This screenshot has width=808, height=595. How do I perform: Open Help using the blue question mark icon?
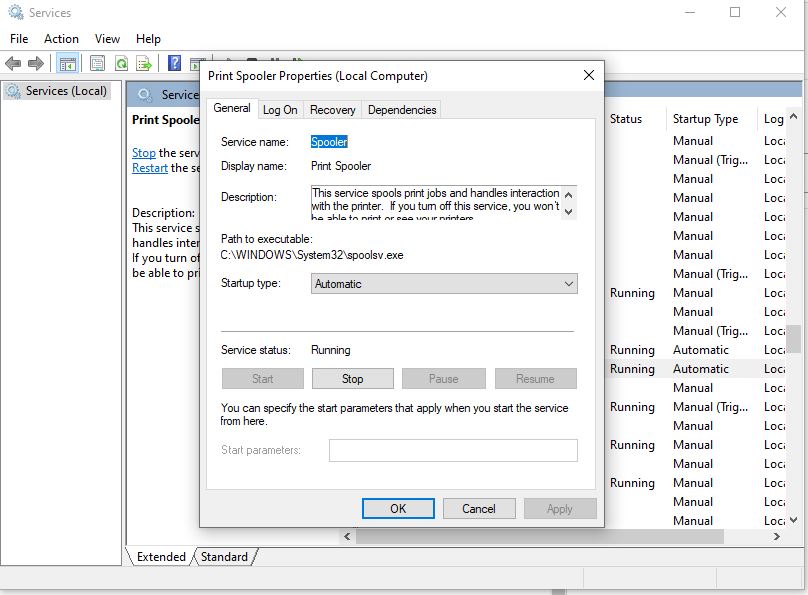175,63
